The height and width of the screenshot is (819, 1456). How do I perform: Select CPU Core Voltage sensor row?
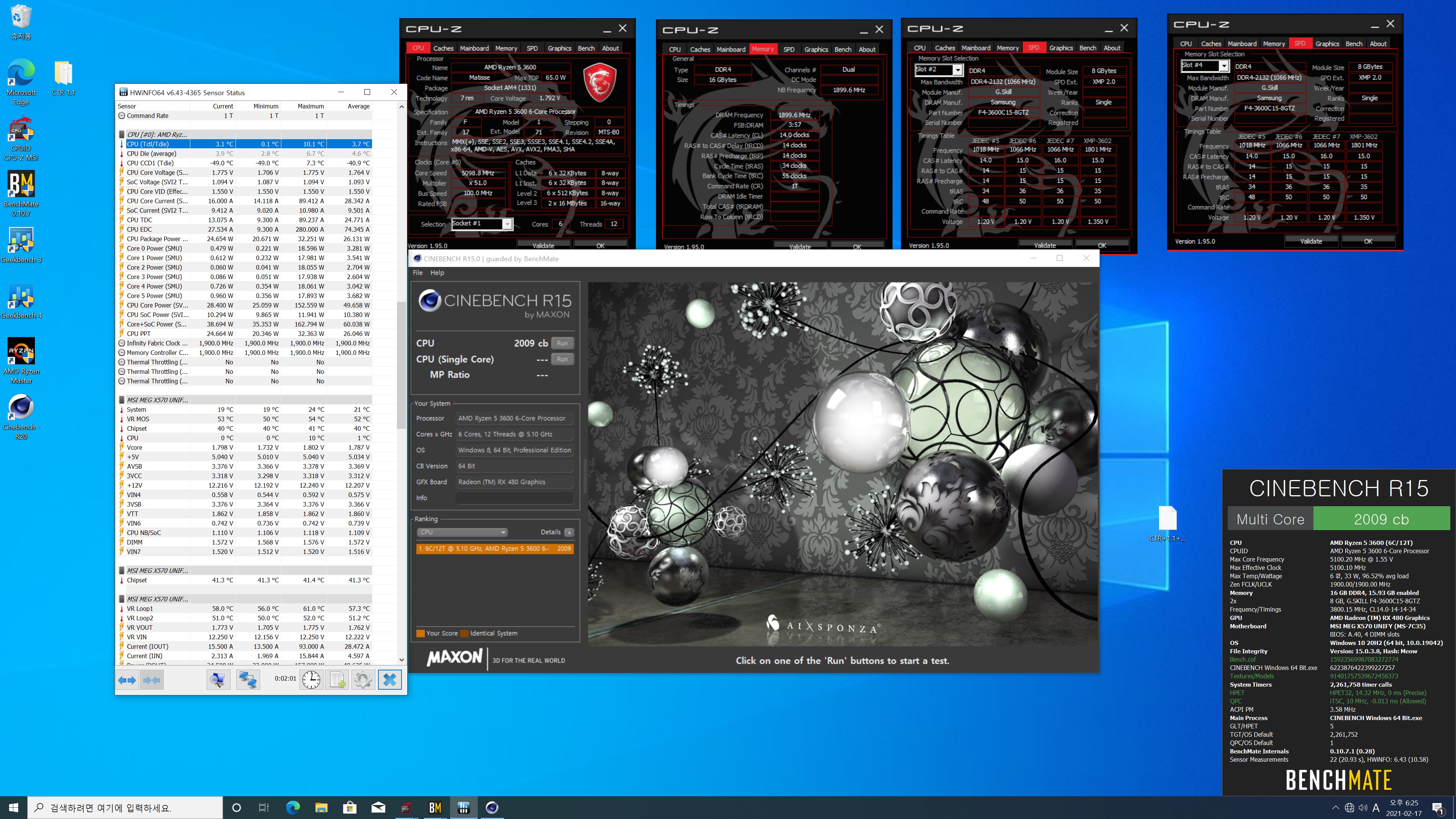pyautogui.click(x=244, y=173)
